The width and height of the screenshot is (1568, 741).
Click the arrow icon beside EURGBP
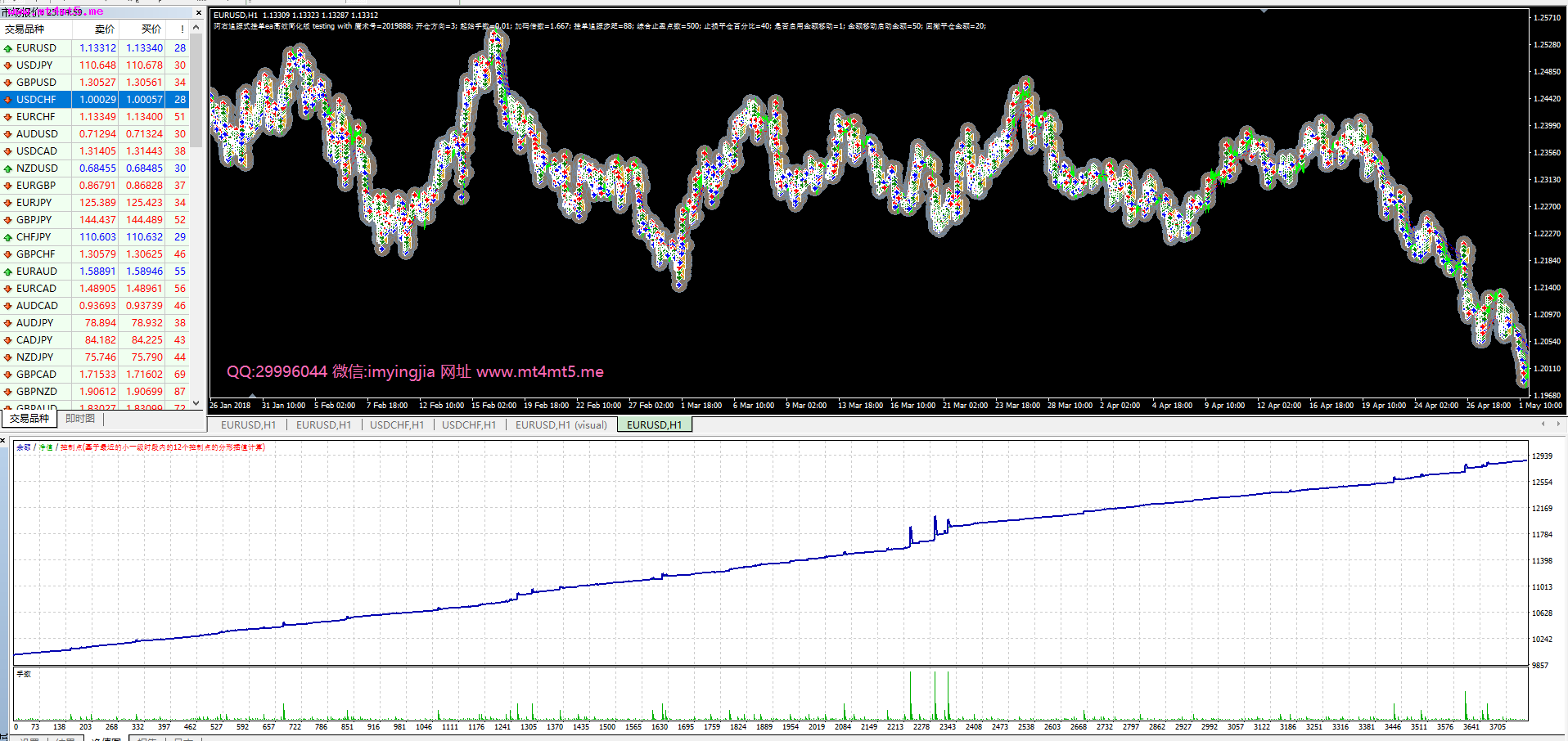pyautogui.click(x=7, y=186)
